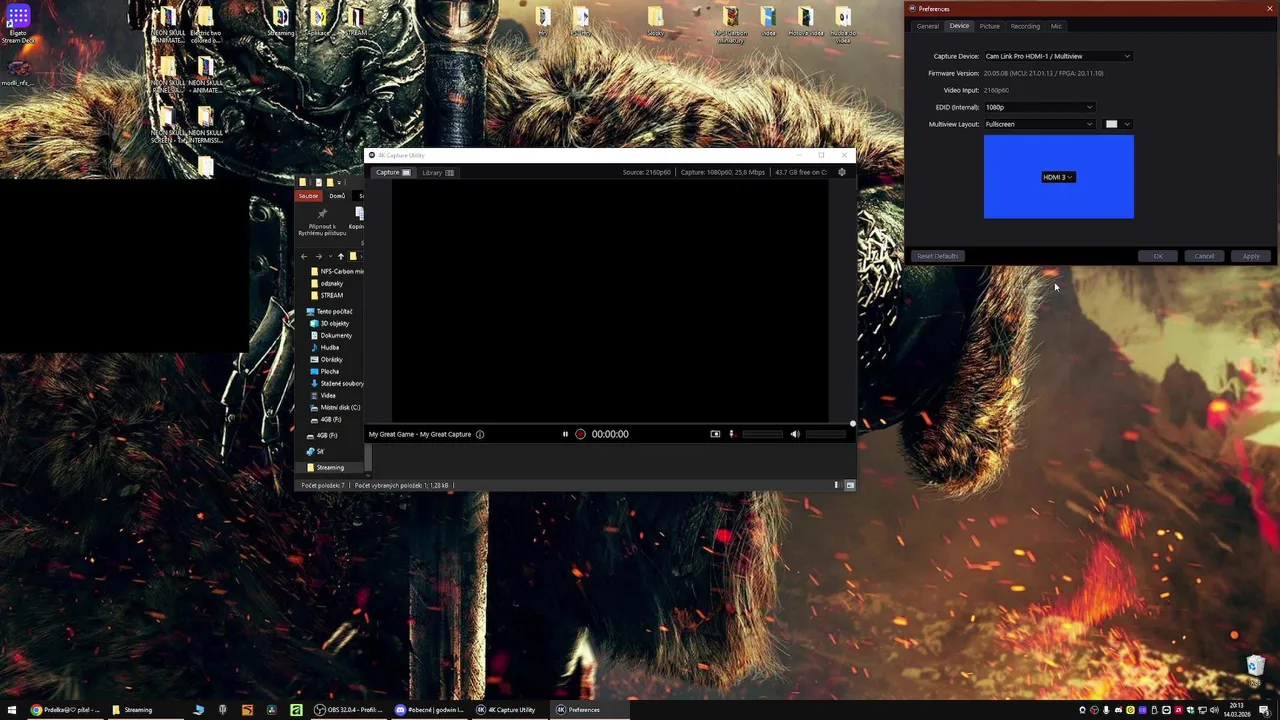Expand the Capture Device dropdown
Screen dimensions: 1280x720
click(x=1058, y=56)
